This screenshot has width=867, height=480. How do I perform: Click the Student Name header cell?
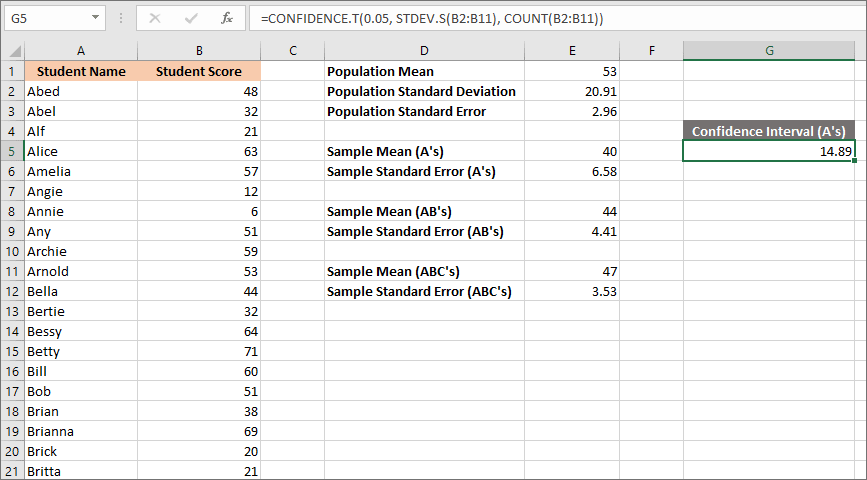(x=81, y=71)
